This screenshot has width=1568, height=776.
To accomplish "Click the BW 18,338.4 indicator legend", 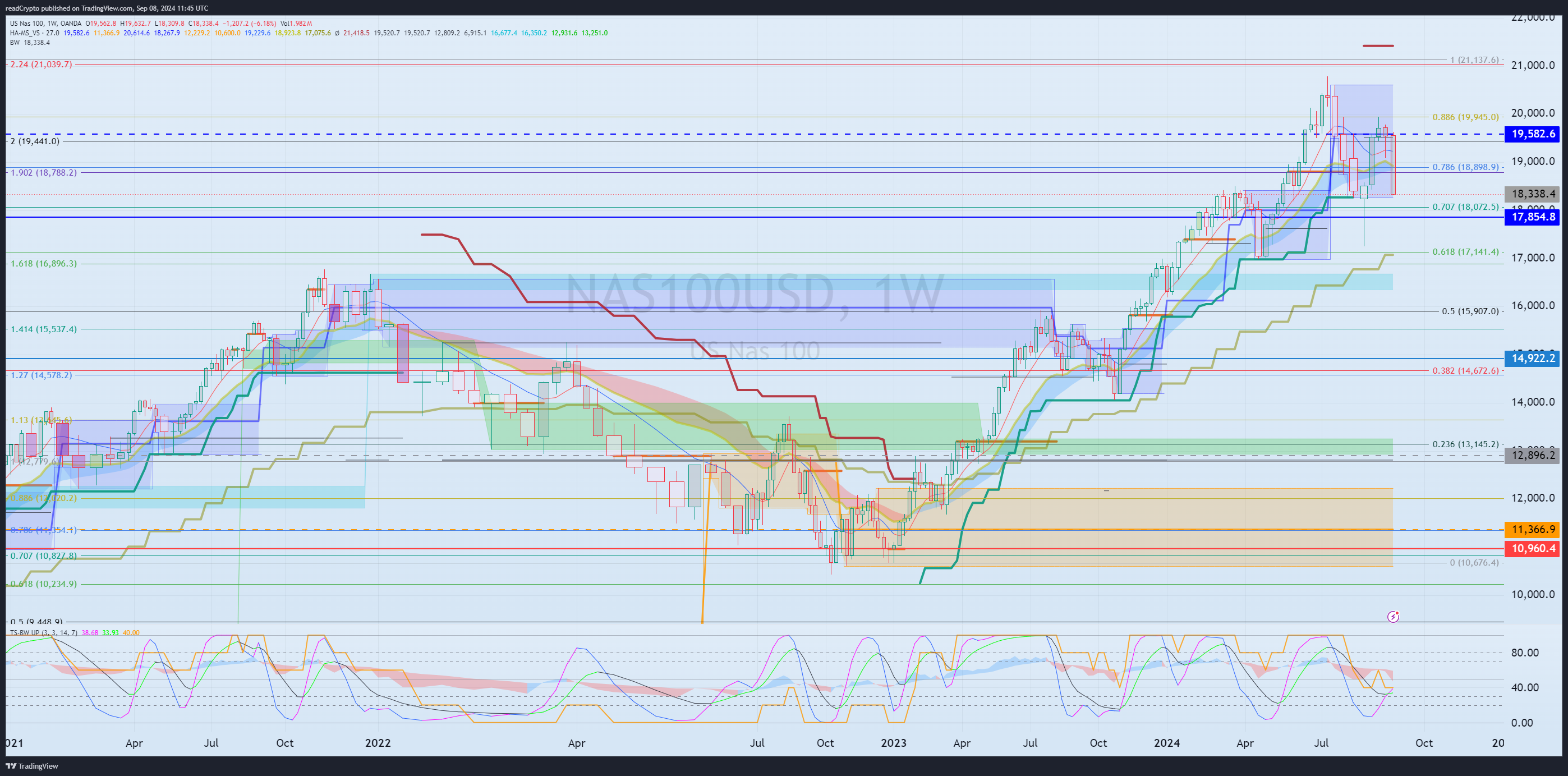I will (30, 43).
